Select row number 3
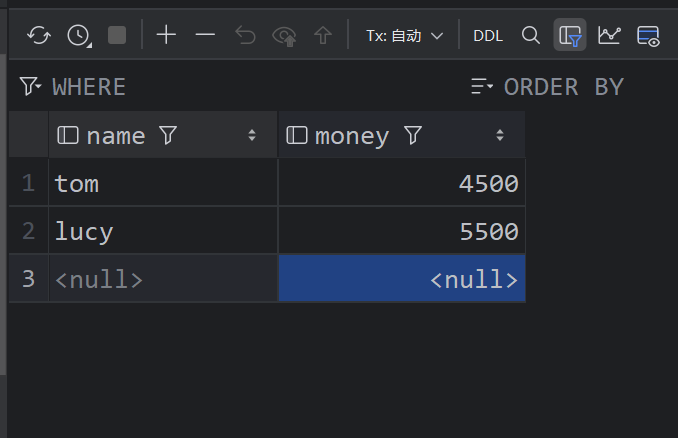 point(29,278)
